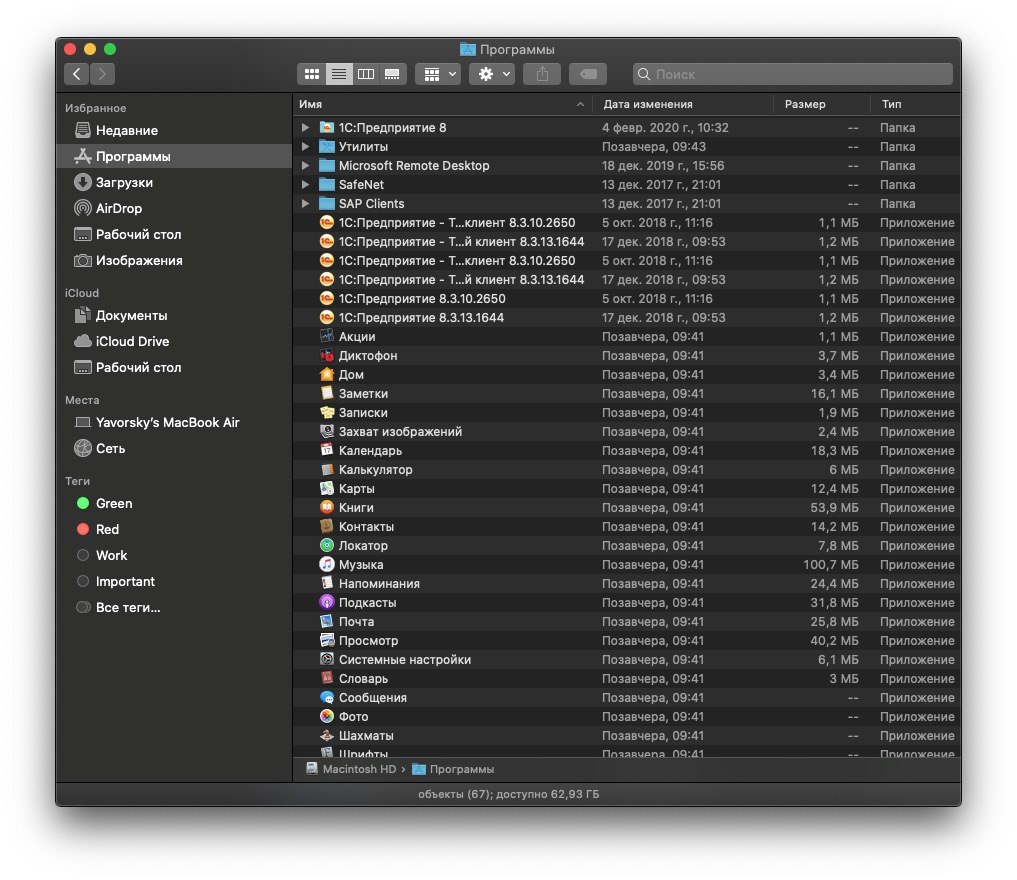Switch to column view
The image size is (1017, 880).
(366, 74)
